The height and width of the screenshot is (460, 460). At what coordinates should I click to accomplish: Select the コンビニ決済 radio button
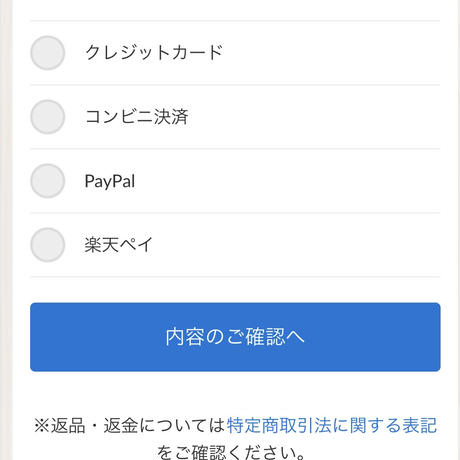pyautogui.click(x=47, y=117)
